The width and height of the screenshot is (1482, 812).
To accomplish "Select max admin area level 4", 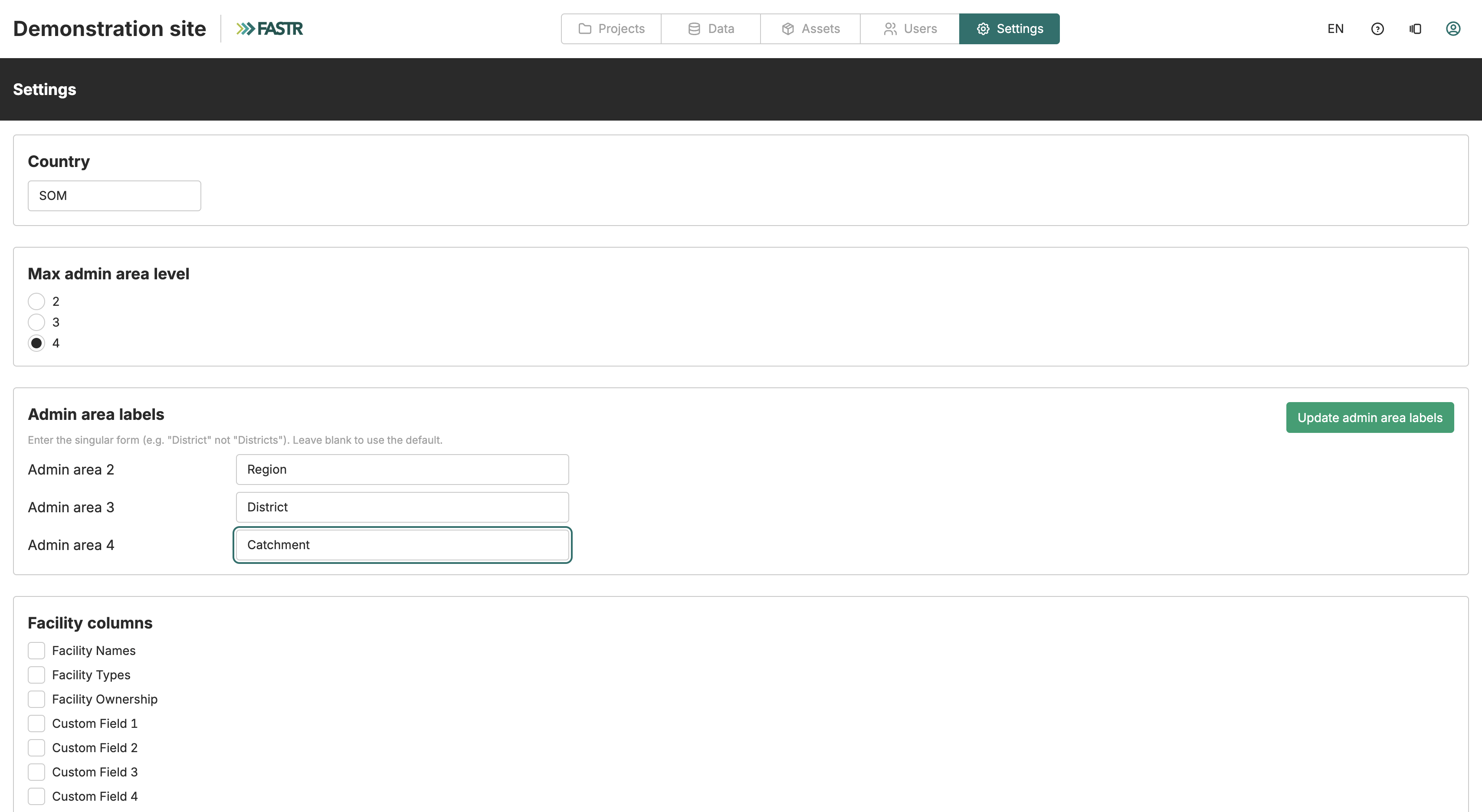I will coord(36,343).
